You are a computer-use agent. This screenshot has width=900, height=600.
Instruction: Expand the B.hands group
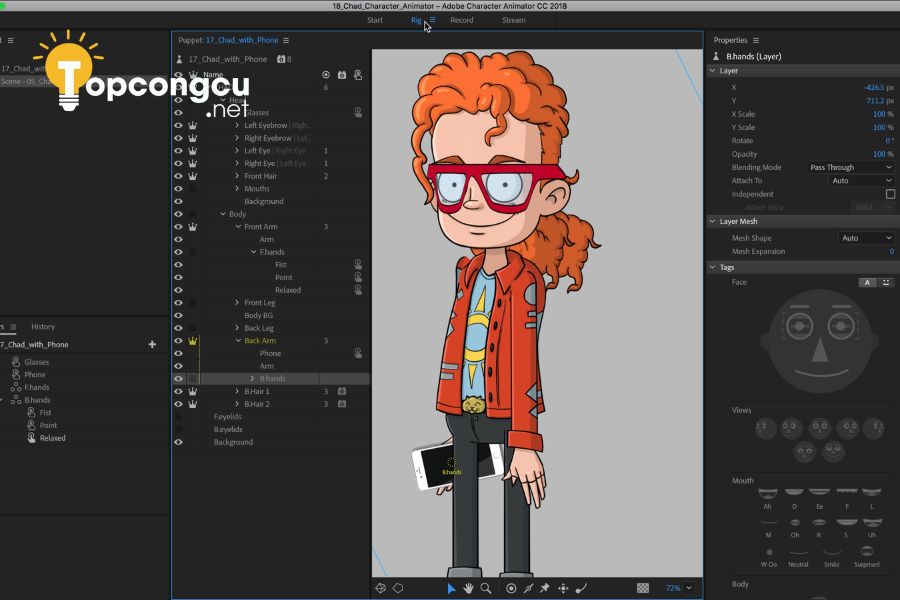[252, 379]
